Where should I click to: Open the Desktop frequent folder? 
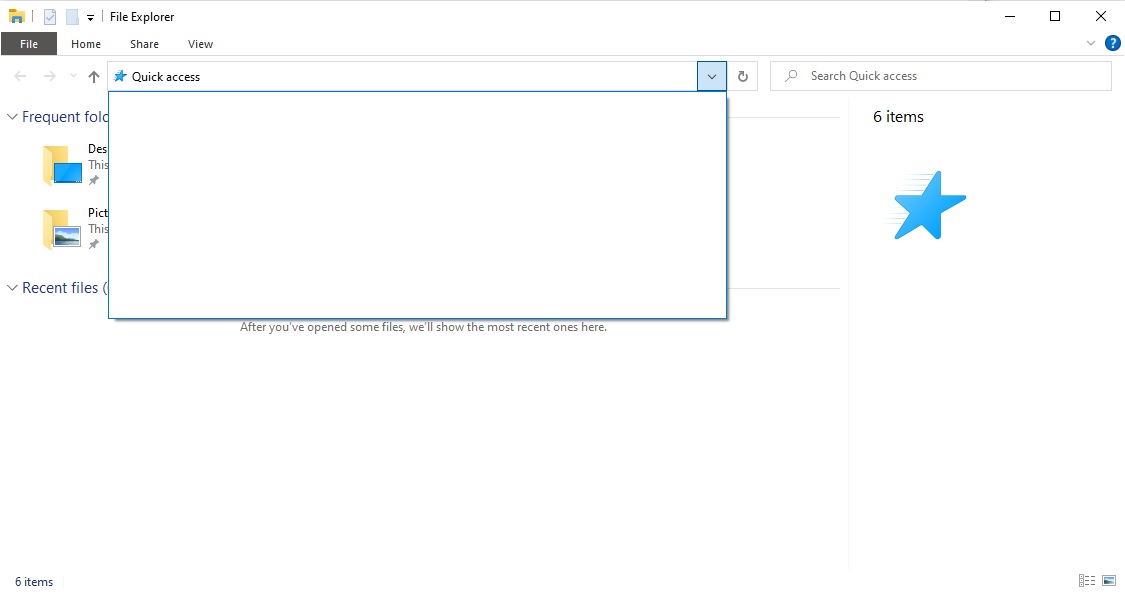pos(64,164)
